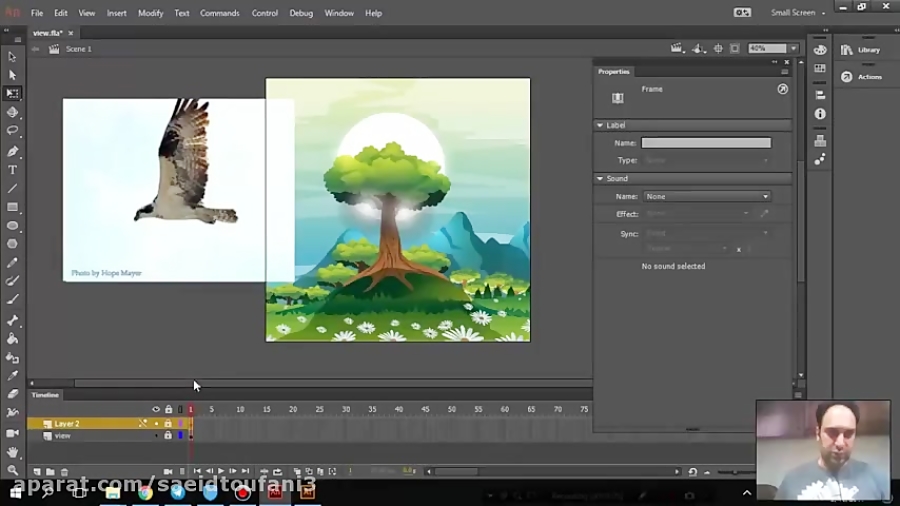
Task: Select the Lasso tool
Action: pos(12,131)
